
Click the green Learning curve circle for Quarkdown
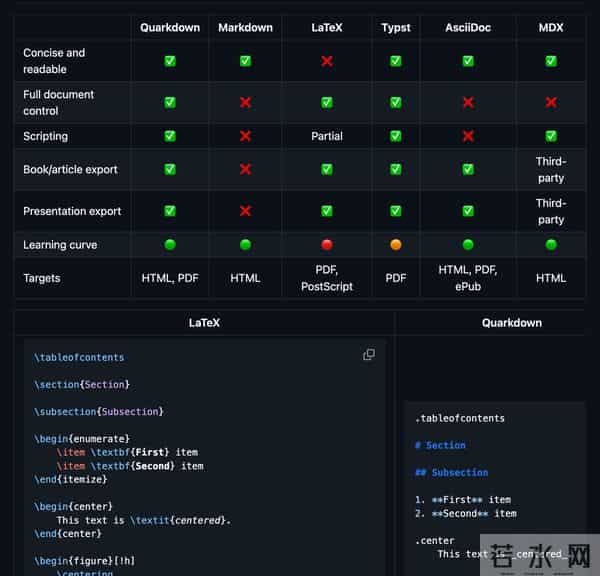pos(170,244)
